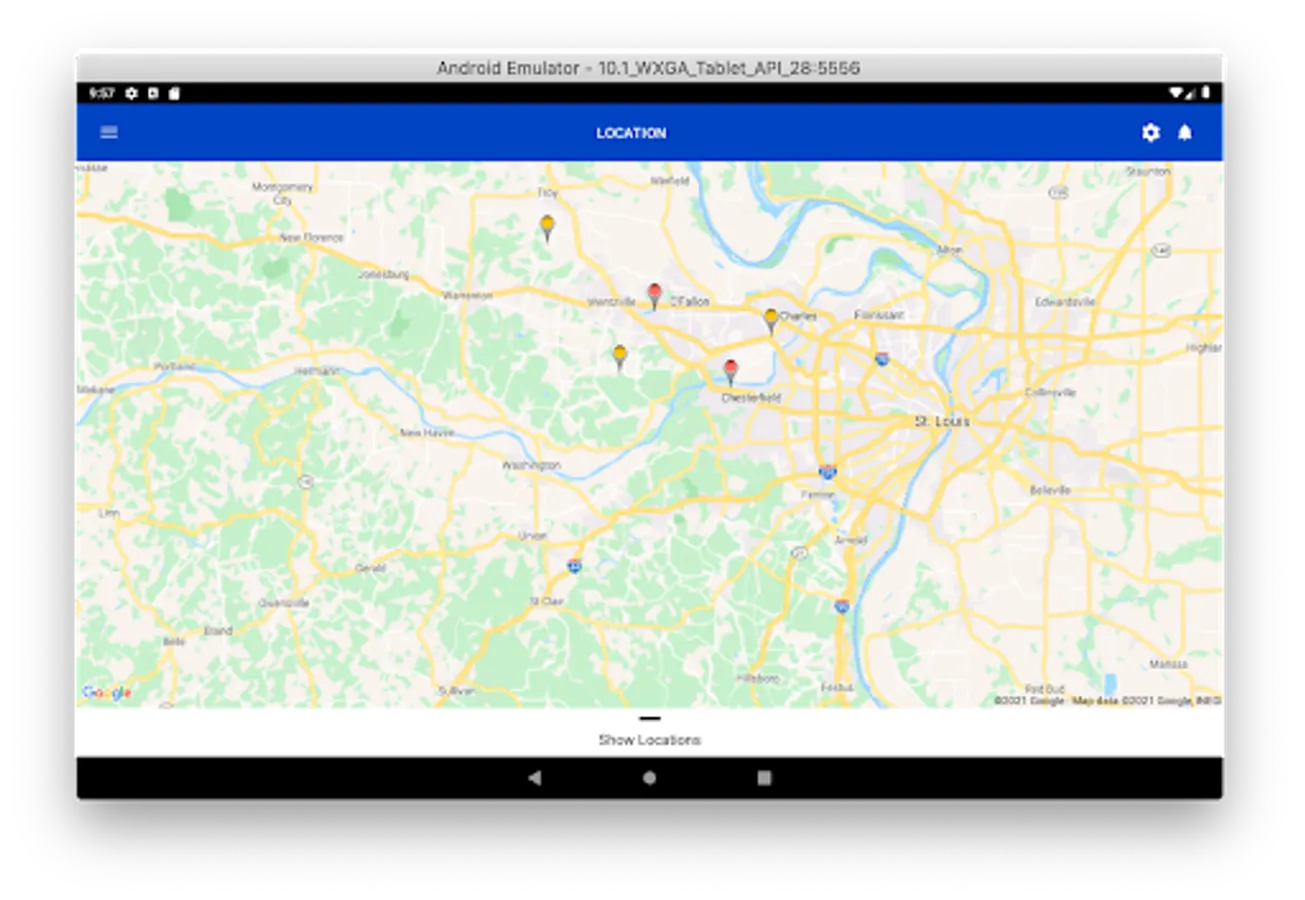Click the status bar clock showing 9:57
This screenshot has height=900, width=1305.
click(x=101, y=93)
